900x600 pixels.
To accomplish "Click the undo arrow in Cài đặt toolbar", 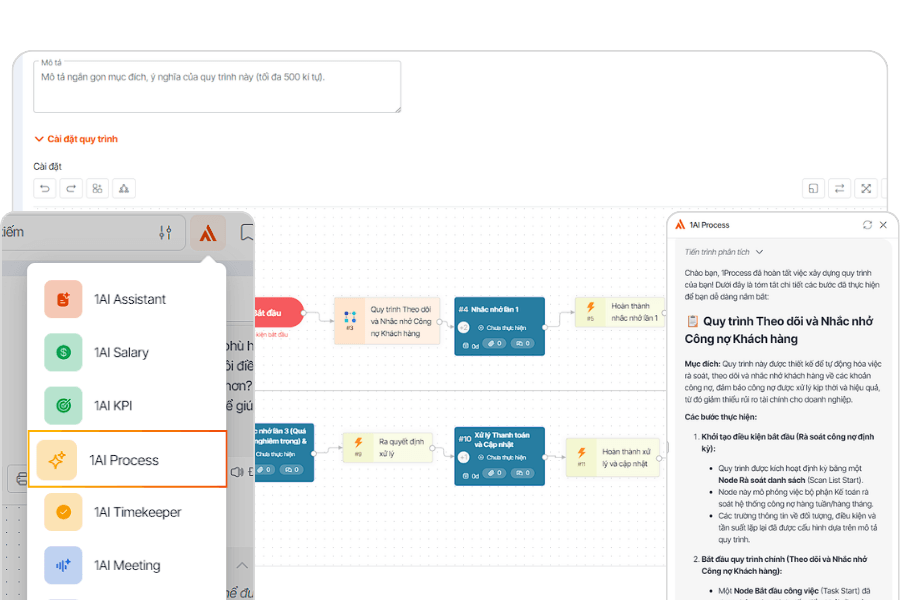I will pos(44,188).
